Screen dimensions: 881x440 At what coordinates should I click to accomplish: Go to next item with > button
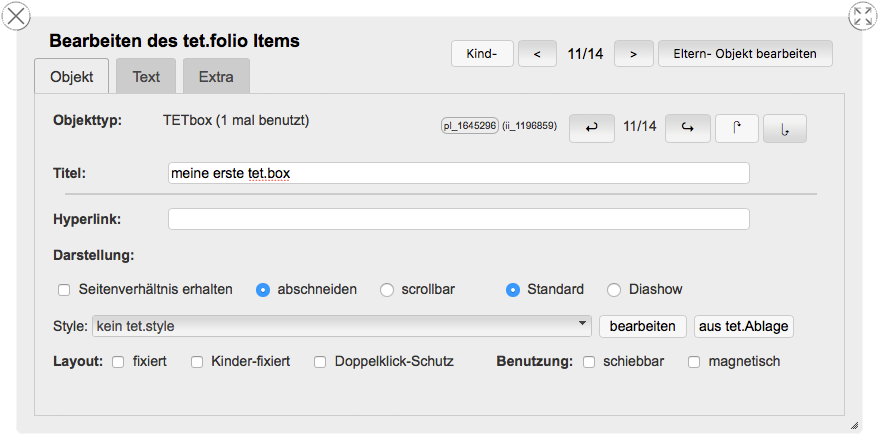click(634, 54)
